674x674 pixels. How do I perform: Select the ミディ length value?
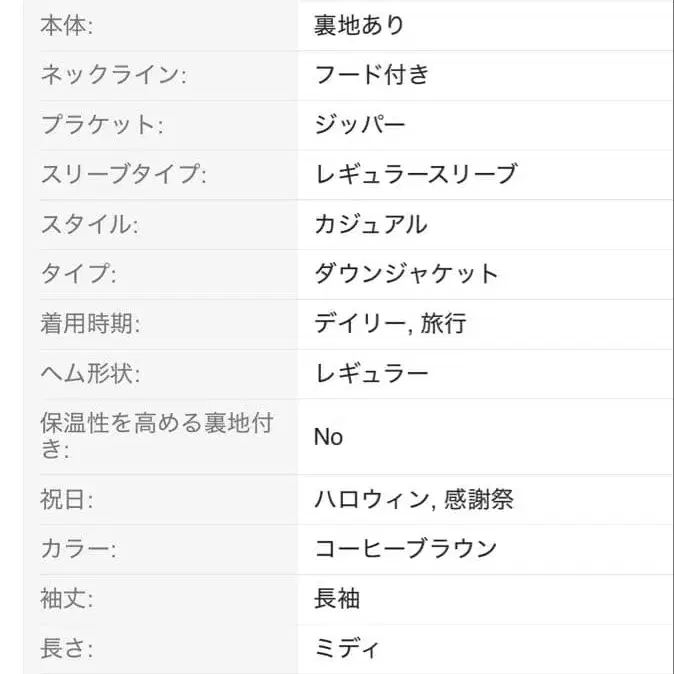[347, 649]
